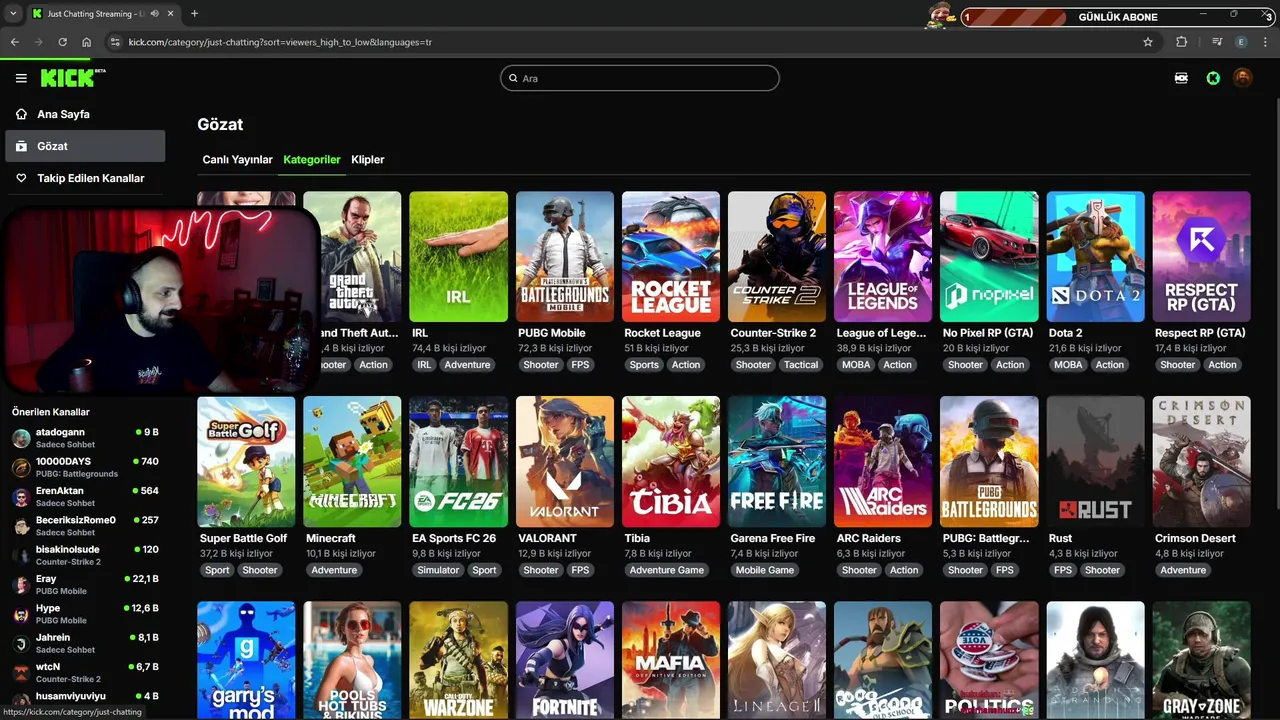Open the wtcN recommended channel
The width and height of the screenshot is (1280, 720).
85,672
